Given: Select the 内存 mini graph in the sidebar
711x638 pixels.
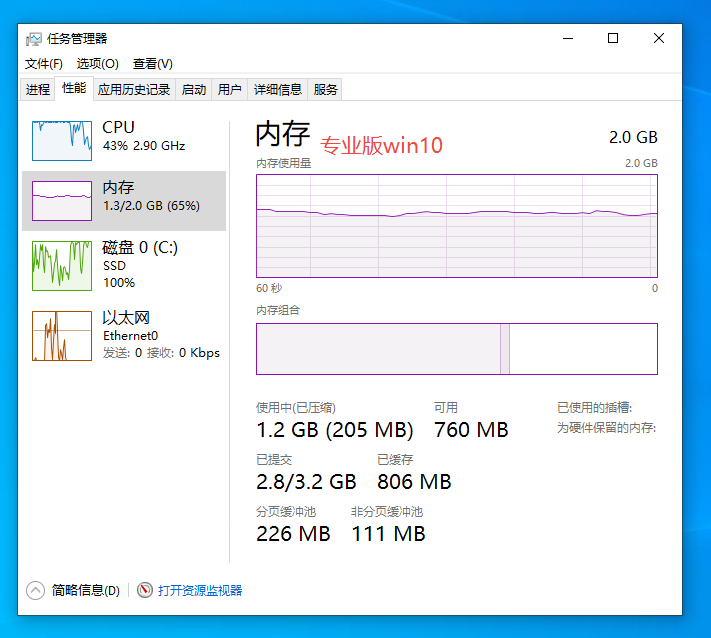Looking at the screenshot, I should (62, 201).
